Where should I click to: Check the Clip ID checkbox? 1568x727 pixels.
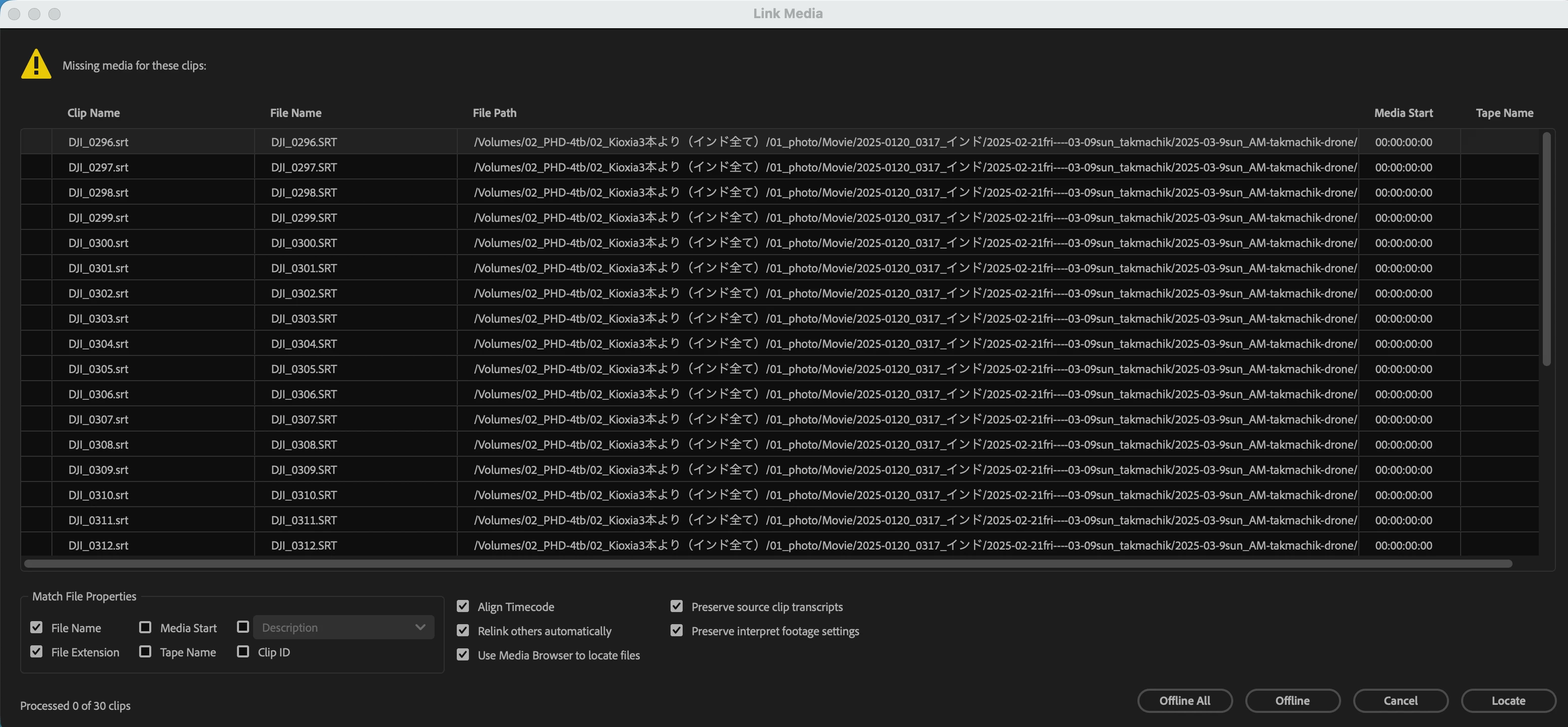(x=243, y=651)
